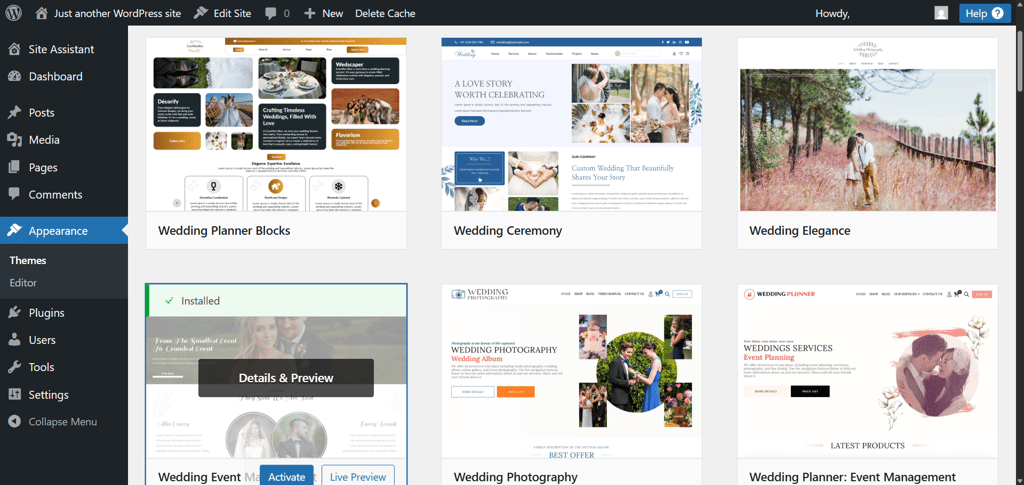The image size is (1024, 485).
Task: Open Live Preview for Wedding Event theme
Action: pos(358,477)
